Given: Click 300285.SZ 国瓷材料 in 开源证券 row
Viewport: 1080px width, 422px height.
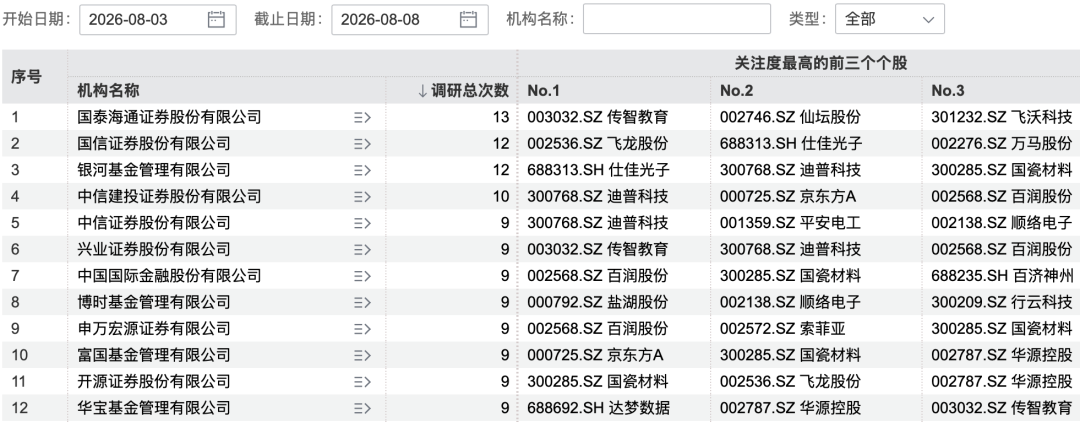Looking at the screenshot, I should click(598, 381).
